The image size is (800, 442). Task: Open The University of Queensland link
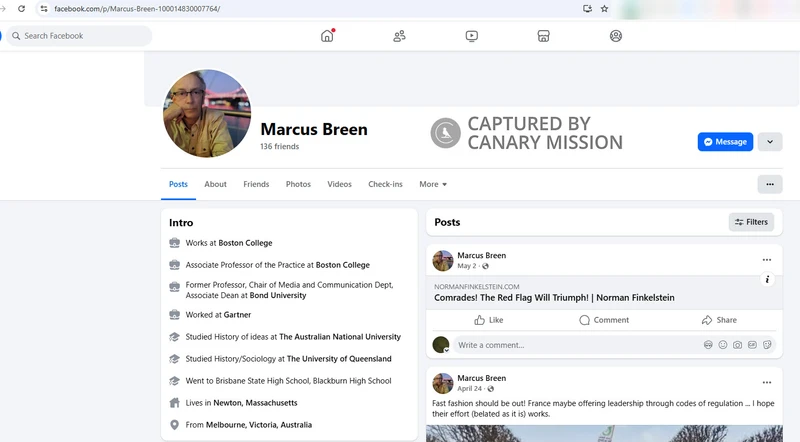[339, 359]
